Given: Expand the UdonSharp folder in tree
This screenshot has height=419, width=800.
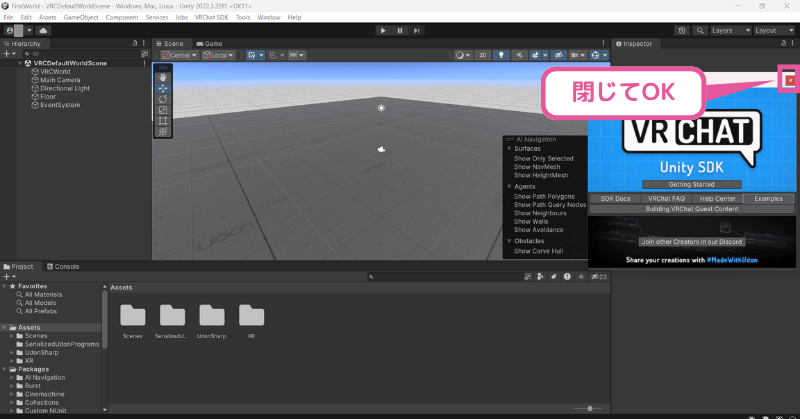Looking at the screenshot, I should 12,353.
